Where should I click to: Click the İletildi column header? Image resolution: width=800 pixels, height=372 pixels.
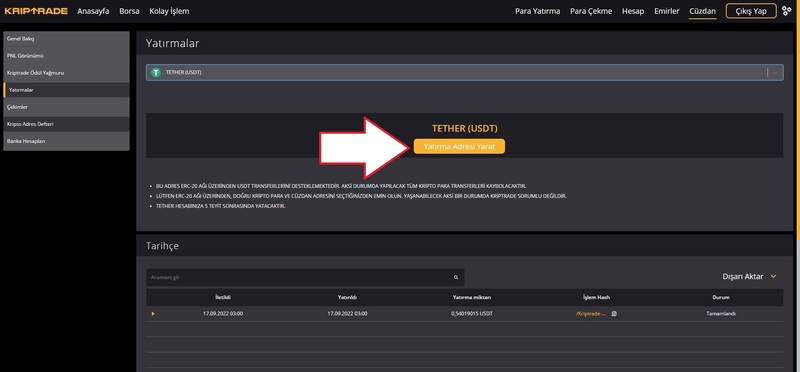[x=223, y=297]
